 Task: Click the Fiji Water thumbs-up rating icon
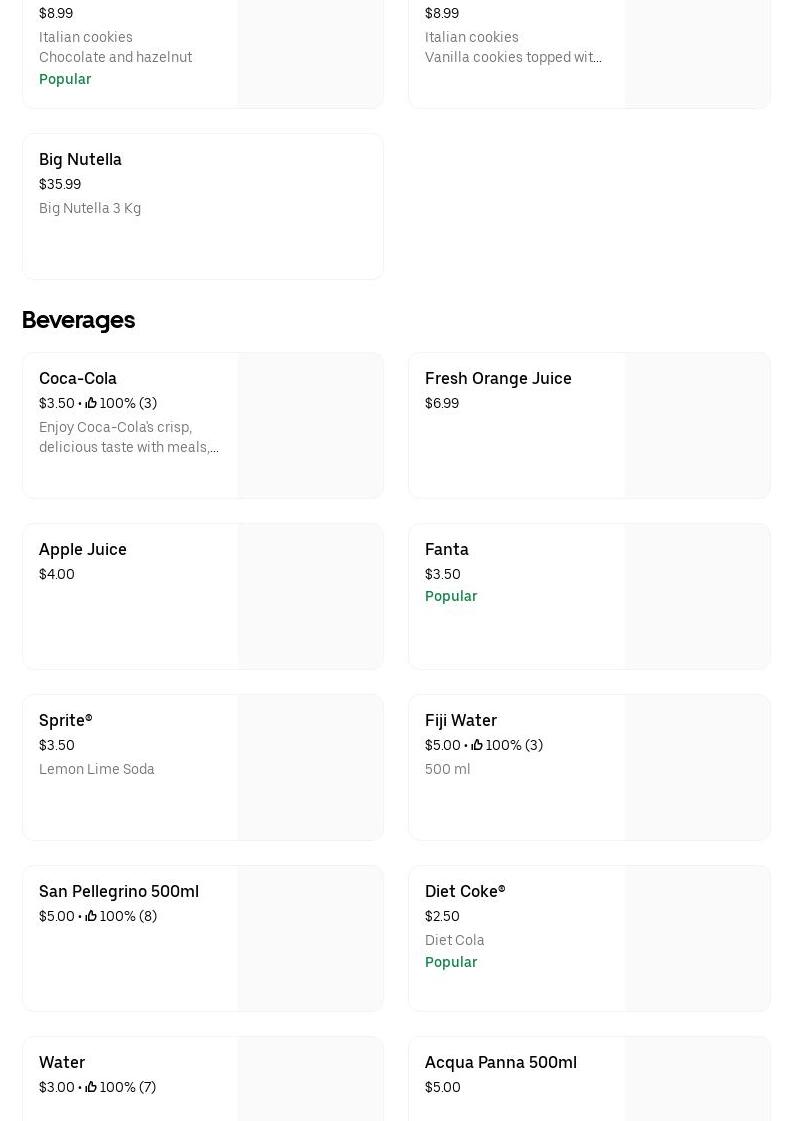[477, 745]
